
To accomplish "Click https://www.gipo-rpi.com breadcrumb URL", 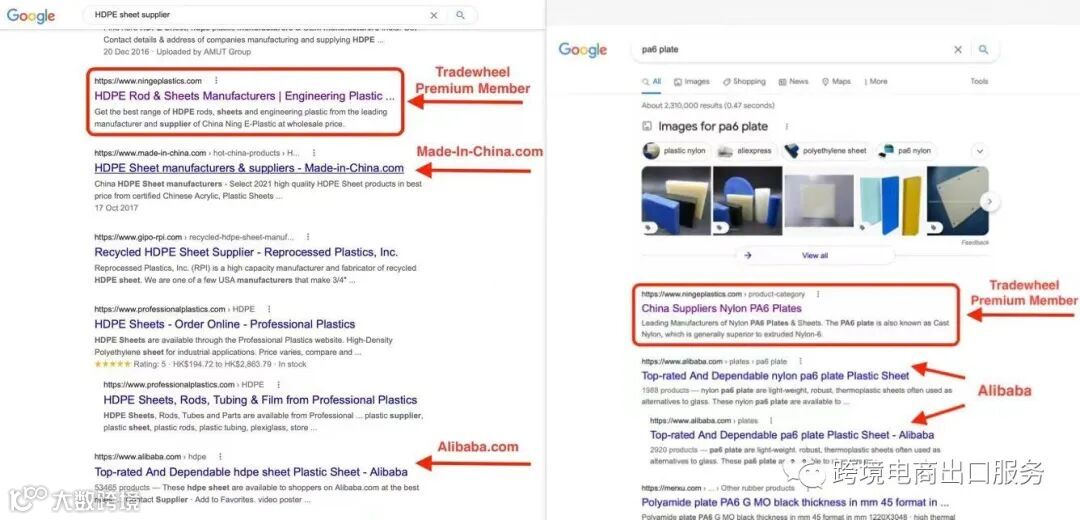I will click(194, 237).
